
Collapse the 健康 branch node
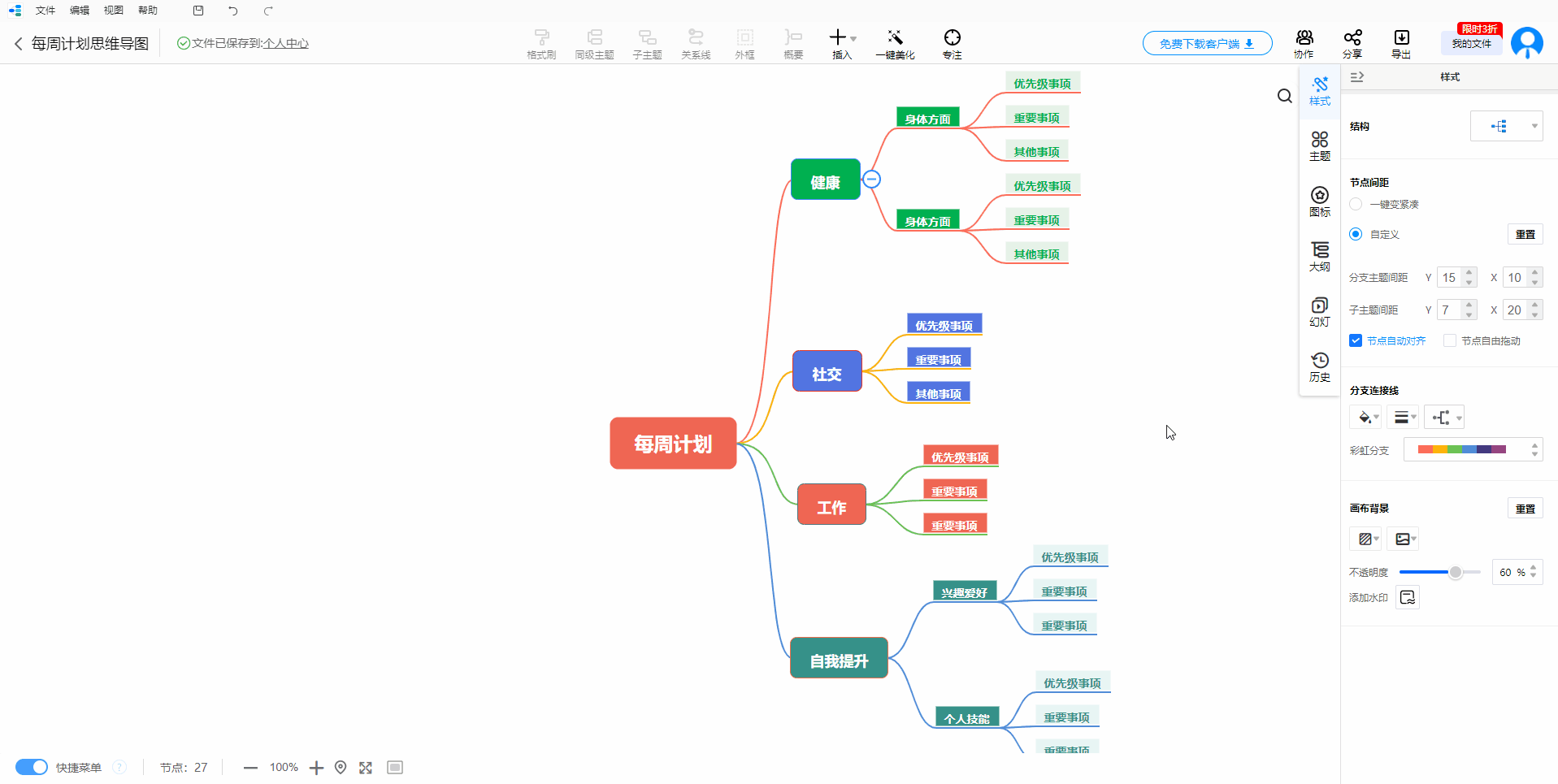[x=871, y=179]
